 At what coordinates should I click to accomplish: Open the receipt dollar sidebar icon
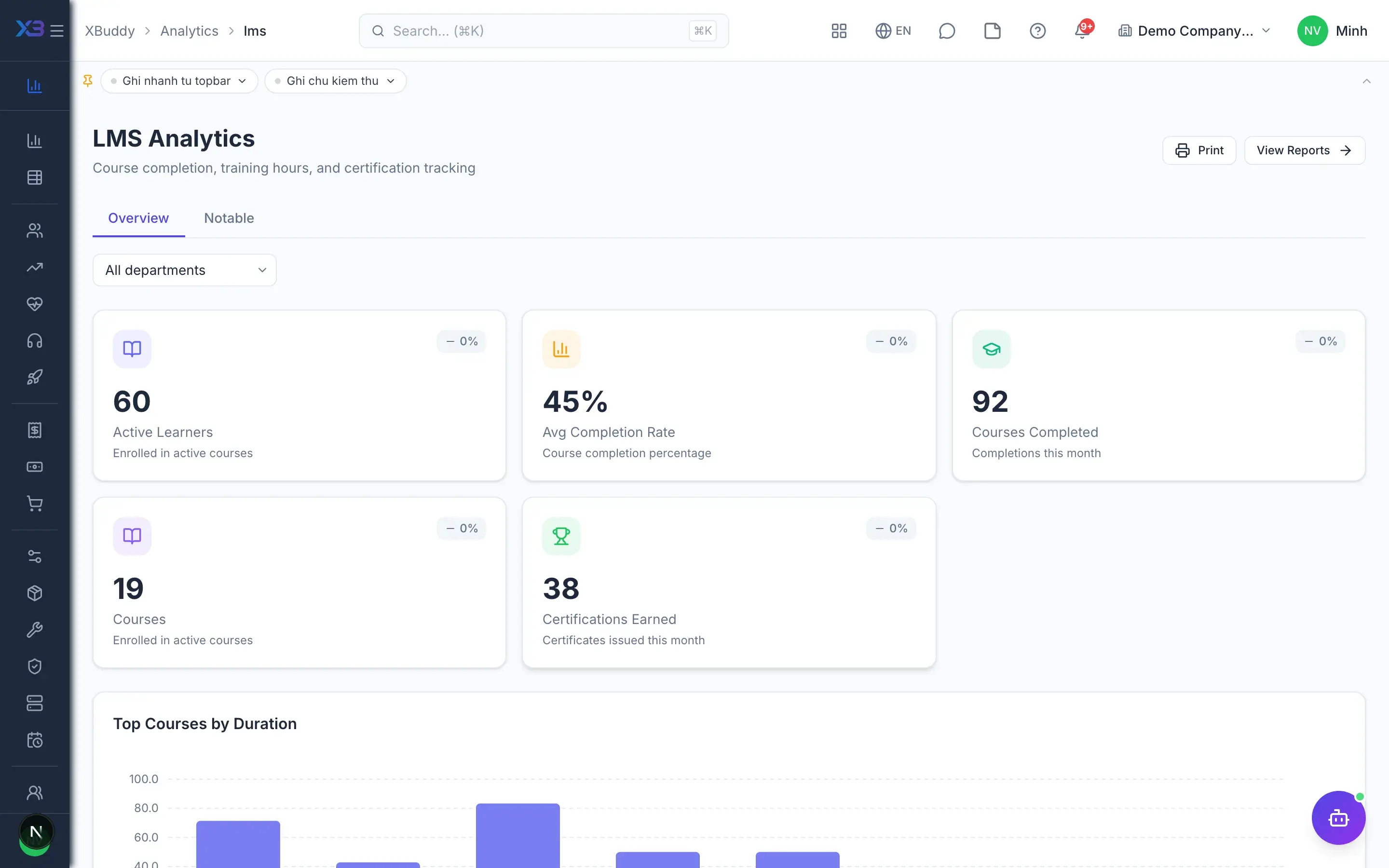pos(34,430)
